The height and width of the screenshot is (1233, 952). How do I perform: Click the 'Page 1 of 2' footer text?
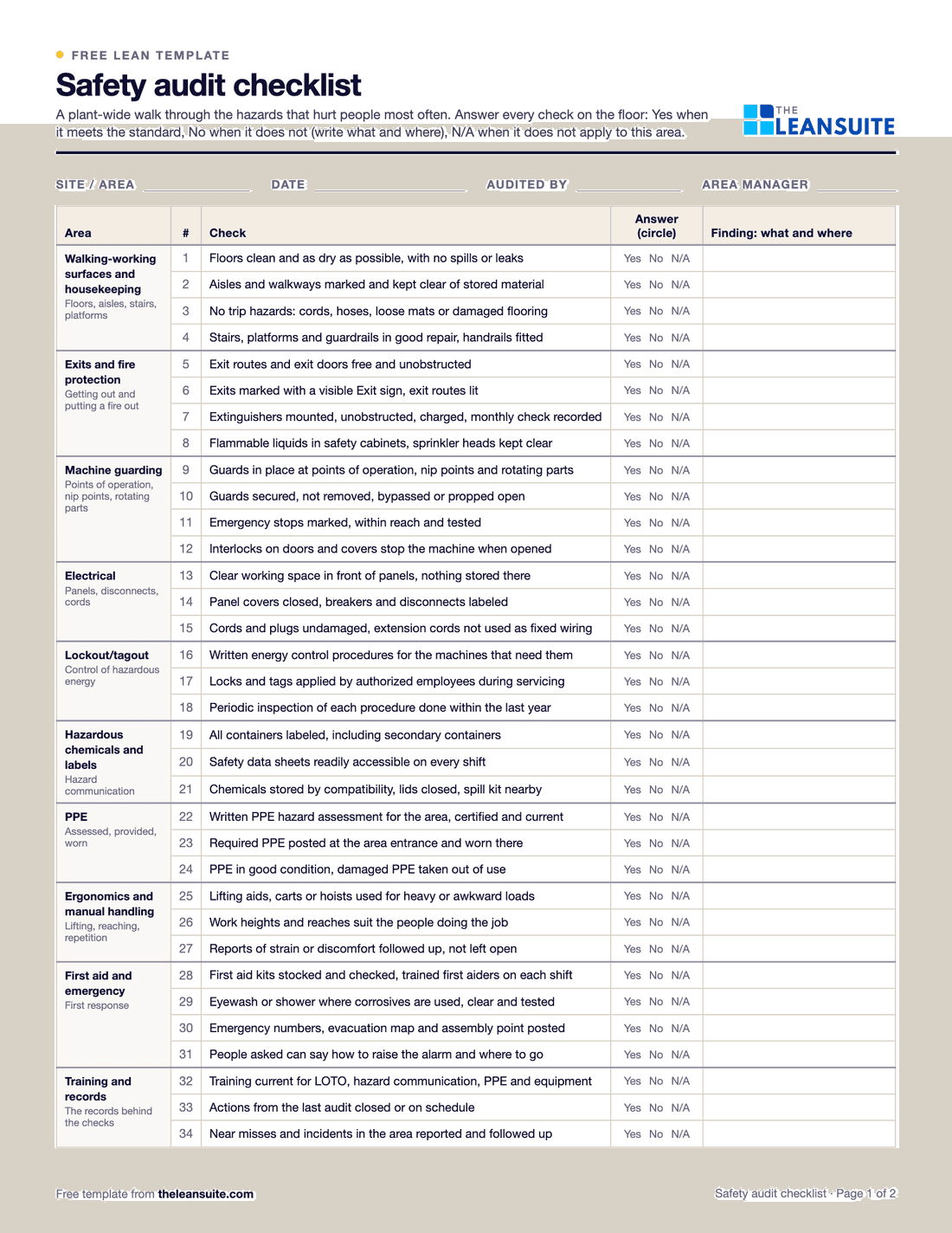(x=865, y=1193)
